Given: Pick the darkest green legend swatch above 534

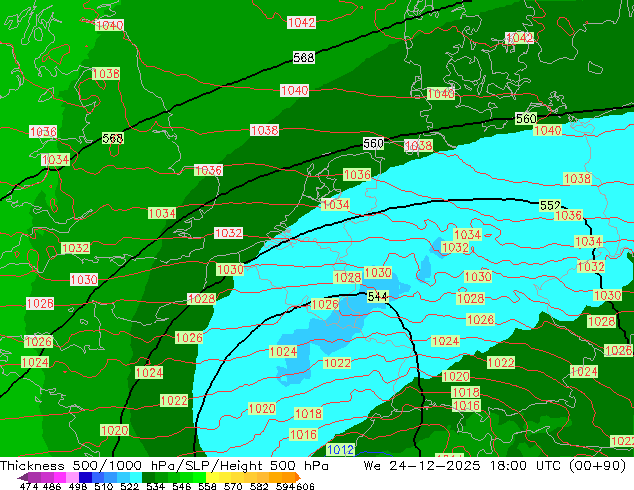Looking at the screenshot, I should (148, 477).
